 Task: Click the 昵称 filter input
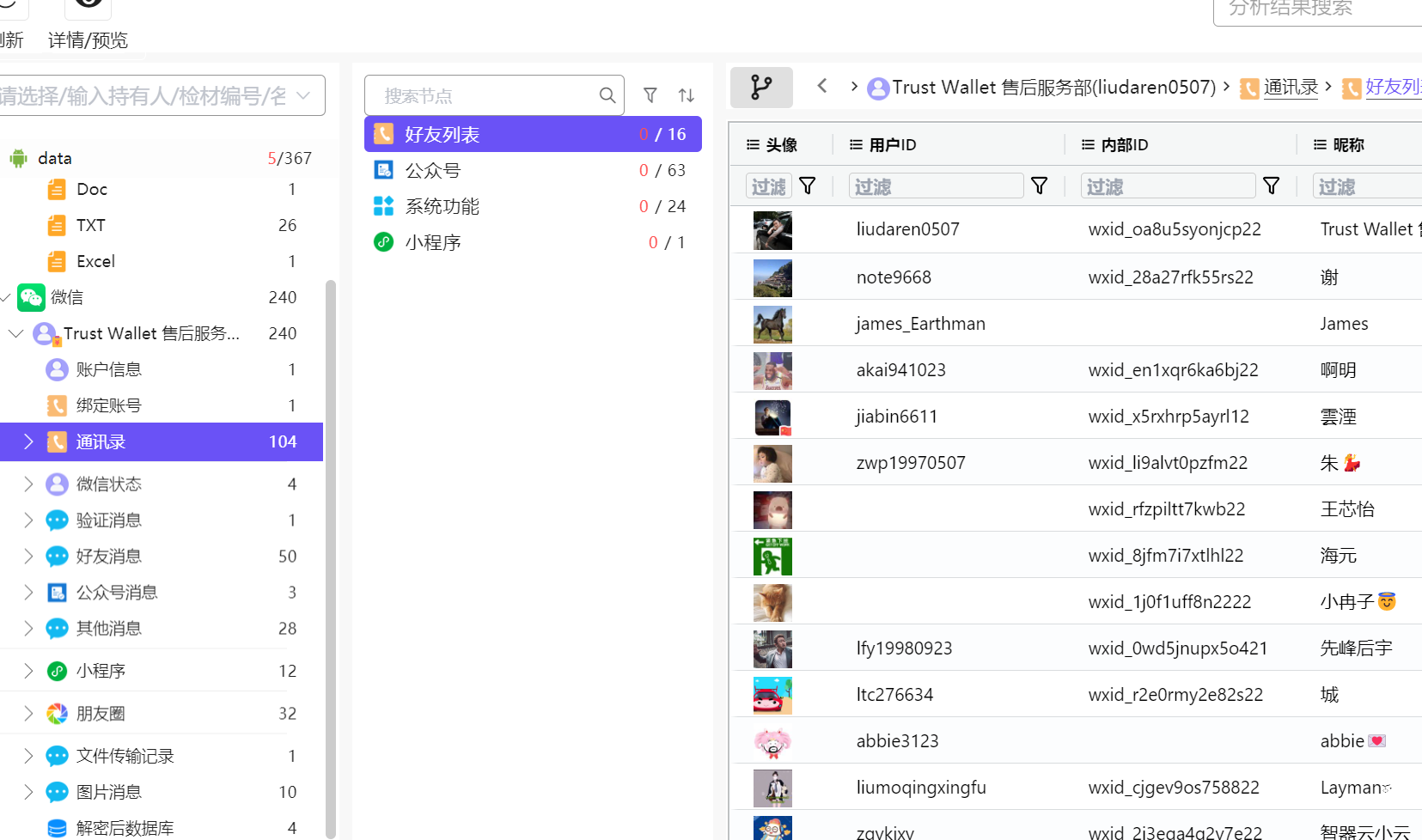(x=1368, y=186)
